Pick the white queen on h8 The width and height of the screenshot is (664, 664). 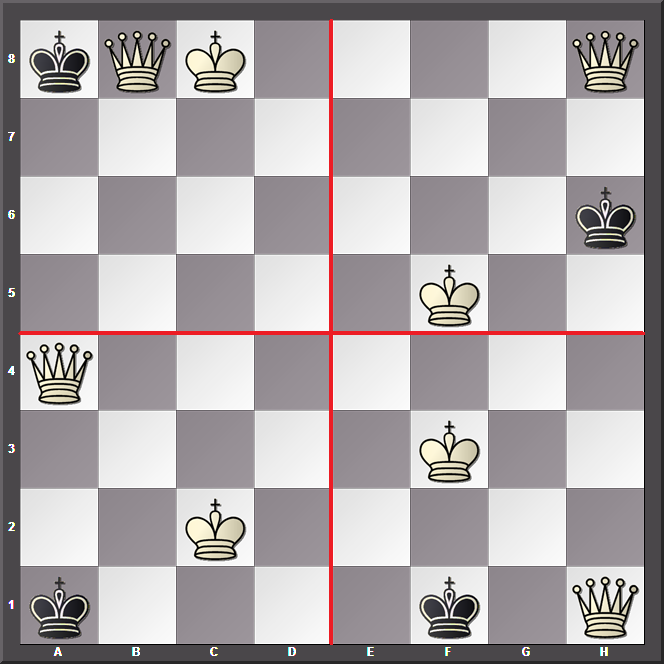click(605, 60)
